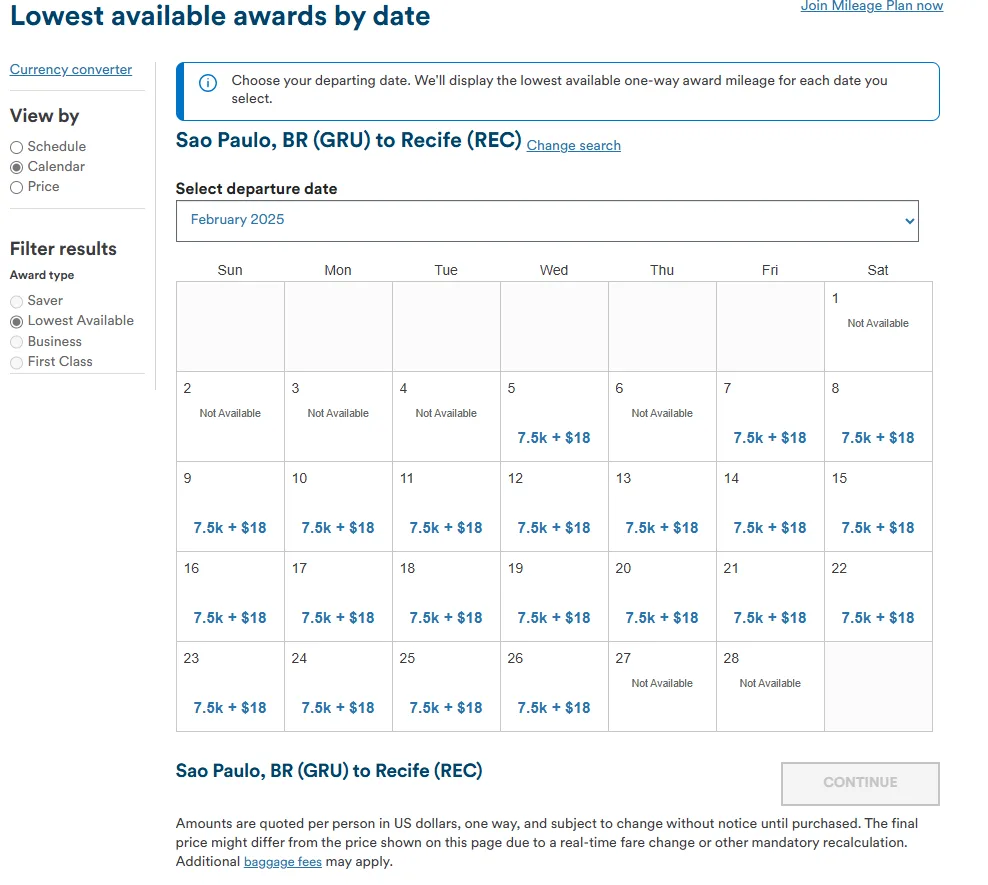This screenshot has height=885, width=988.
Task: Choose February 25 on the calendar
Action: 446,687
